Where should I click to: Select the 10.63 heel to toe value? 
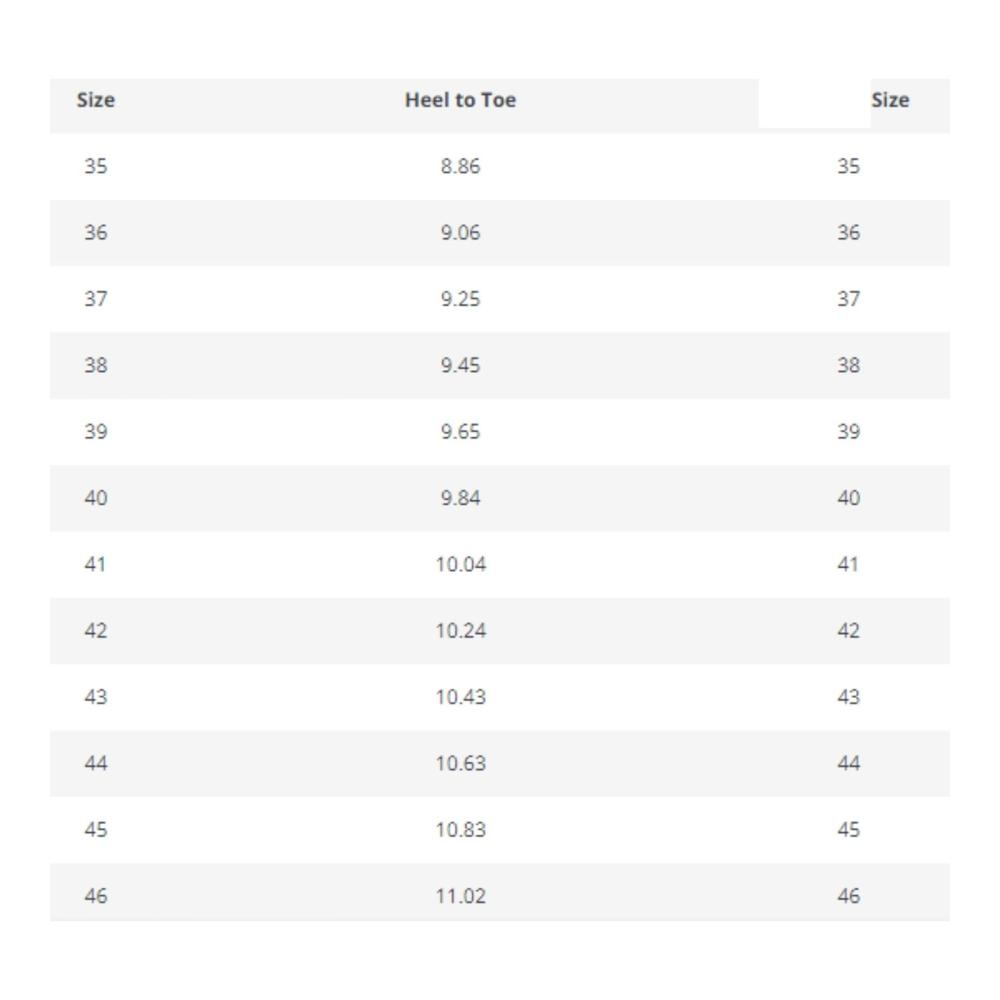(460, 763)
